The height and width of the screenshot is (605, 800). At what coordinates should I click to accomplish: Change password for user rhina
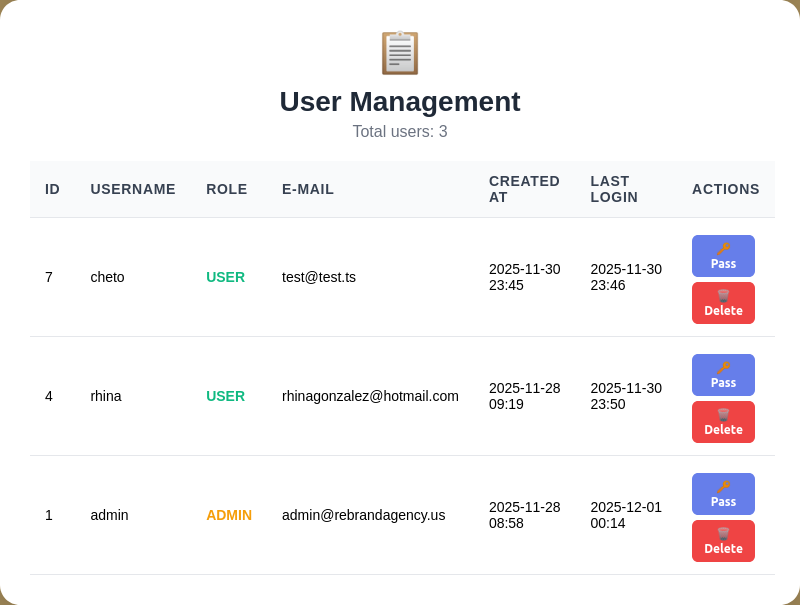pos(723,375)
